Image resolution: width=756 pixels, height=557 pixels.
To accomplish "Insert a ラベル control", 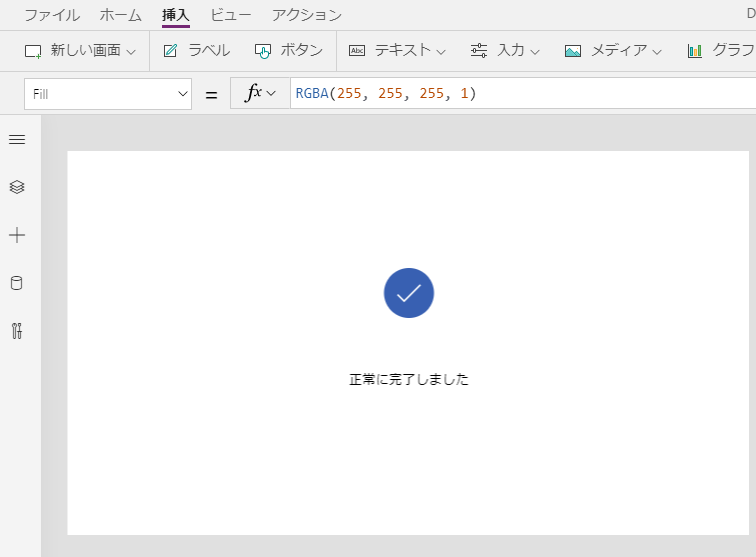I will point(197,51).
